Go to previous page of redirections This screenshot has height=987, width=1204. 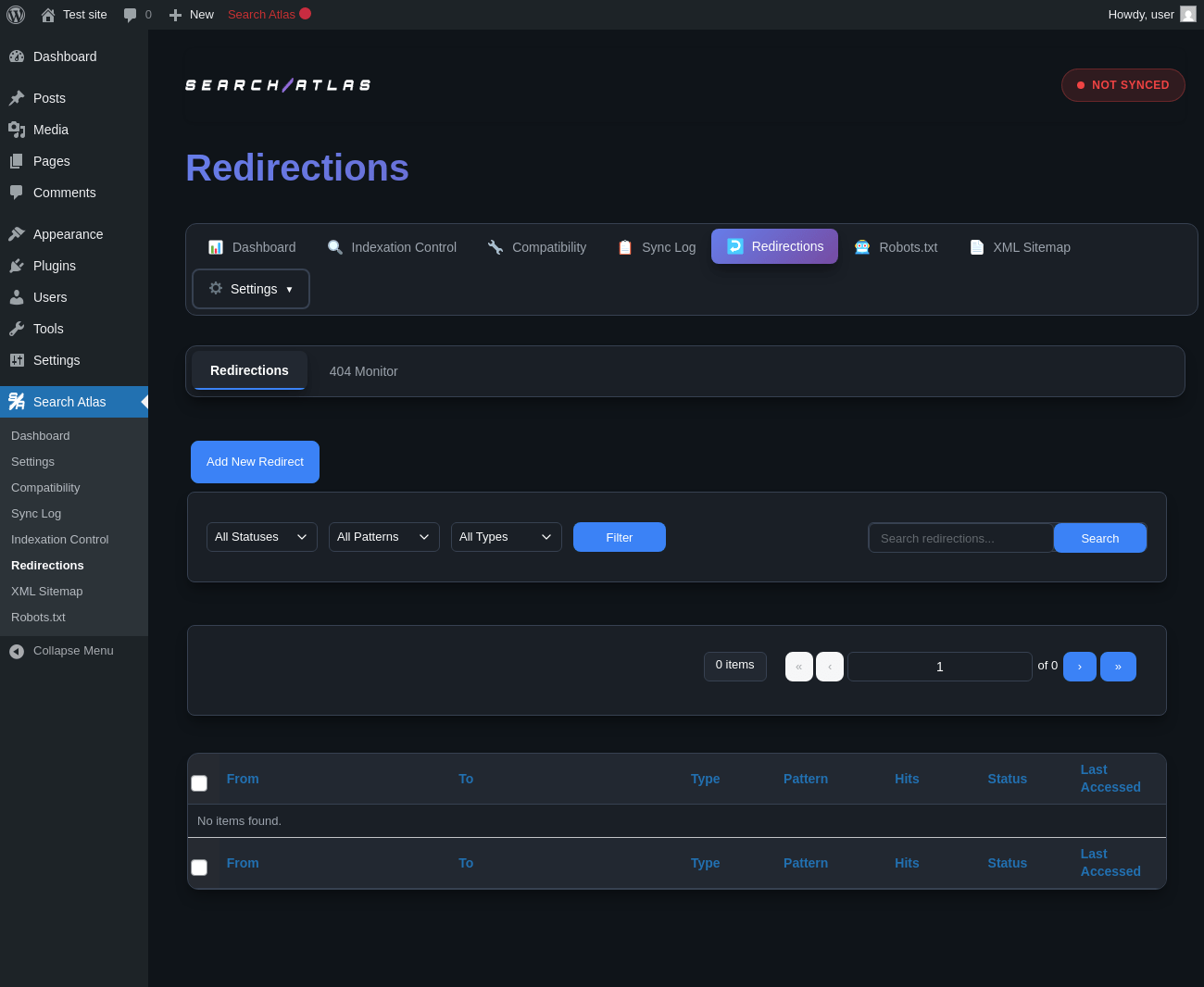(x=830, y=667)
